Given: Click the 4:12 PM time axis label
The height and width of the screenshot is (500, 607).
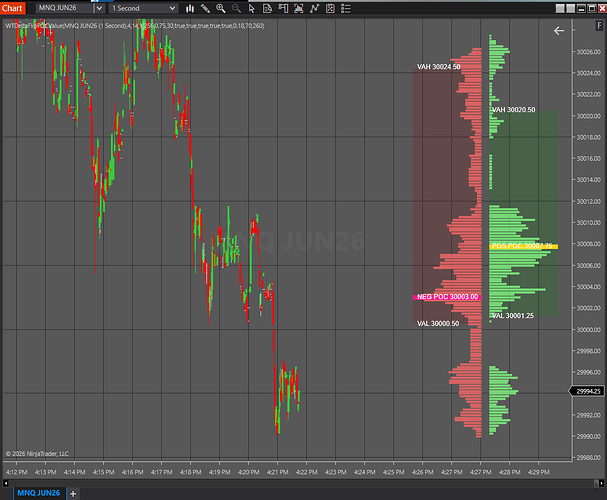Looking at the screenshot, I should coord(17,472).
